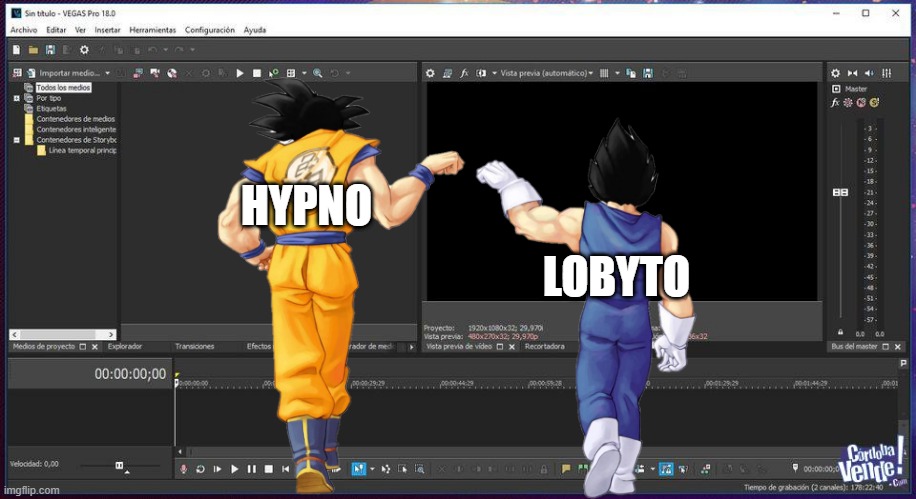This screenshot has width=916, height=499.
Task: Click the Velocidad rate slider handle
Action: 119,466
